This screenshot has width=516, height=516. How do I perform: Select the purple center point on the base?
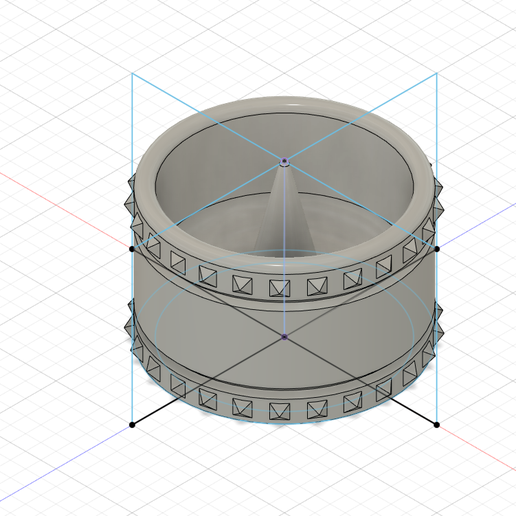284,337
